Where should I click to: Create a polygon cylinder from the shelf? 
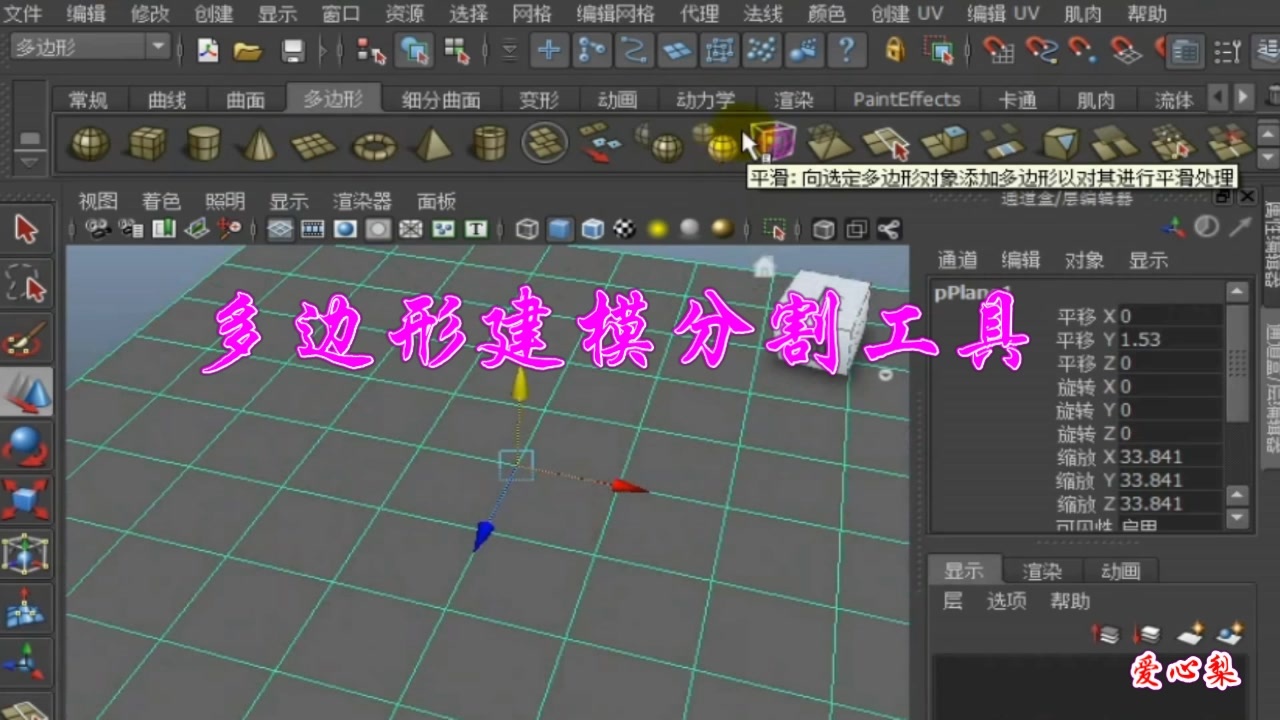coord(204,145)
